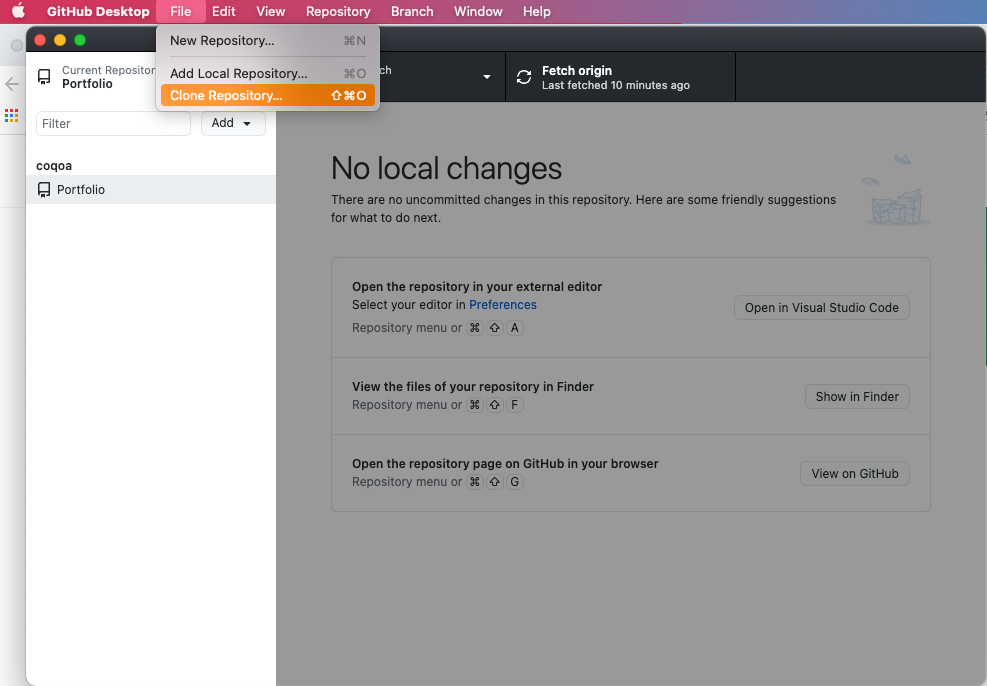Click View on GitHub button

tap(855, 474)
